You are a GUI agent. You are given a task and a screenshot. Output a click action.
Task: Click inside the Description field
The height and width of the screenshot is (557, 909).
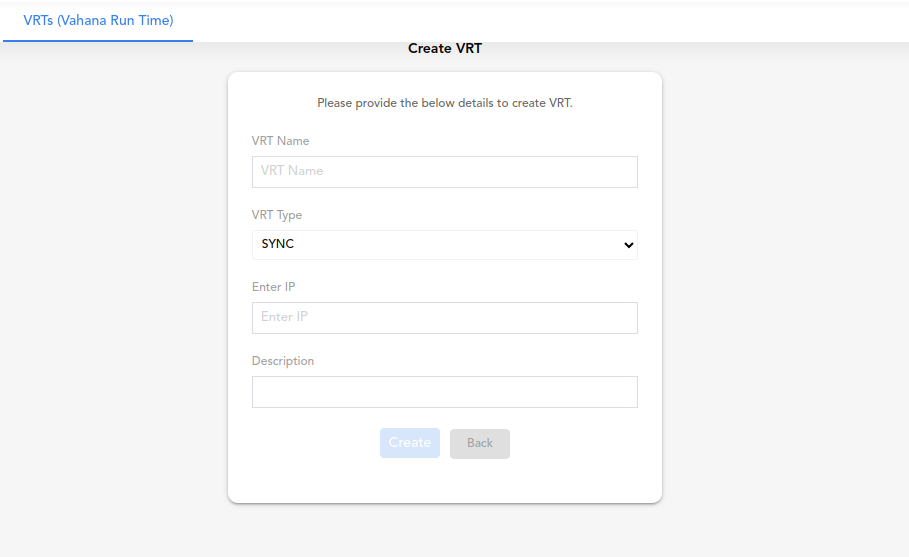pyautogui.click(x=444, y=392)
